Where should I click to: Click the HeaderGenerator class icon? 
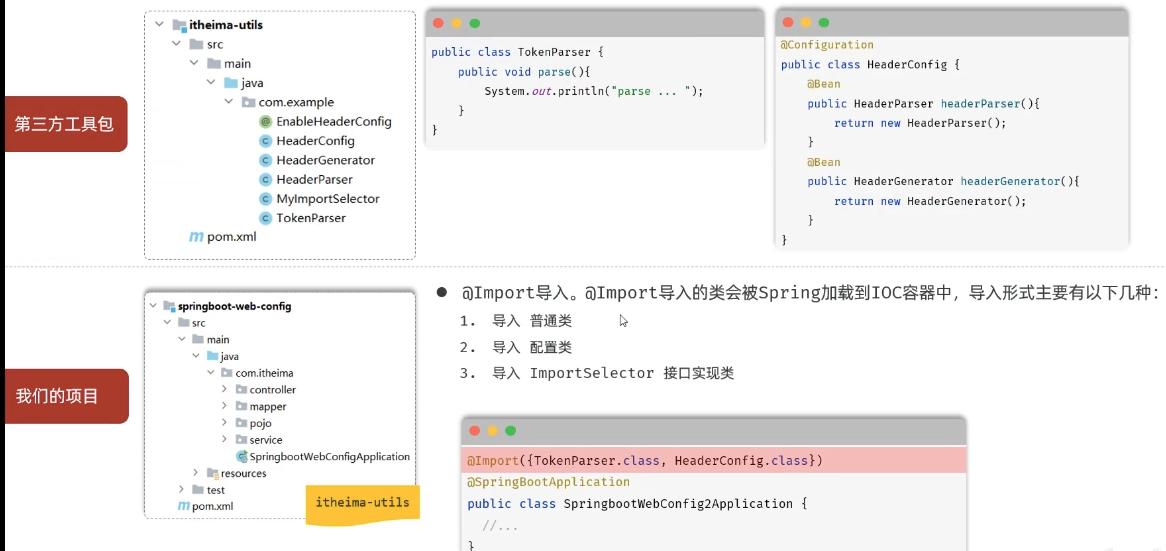pyautogui.click(x=265, y=160)
